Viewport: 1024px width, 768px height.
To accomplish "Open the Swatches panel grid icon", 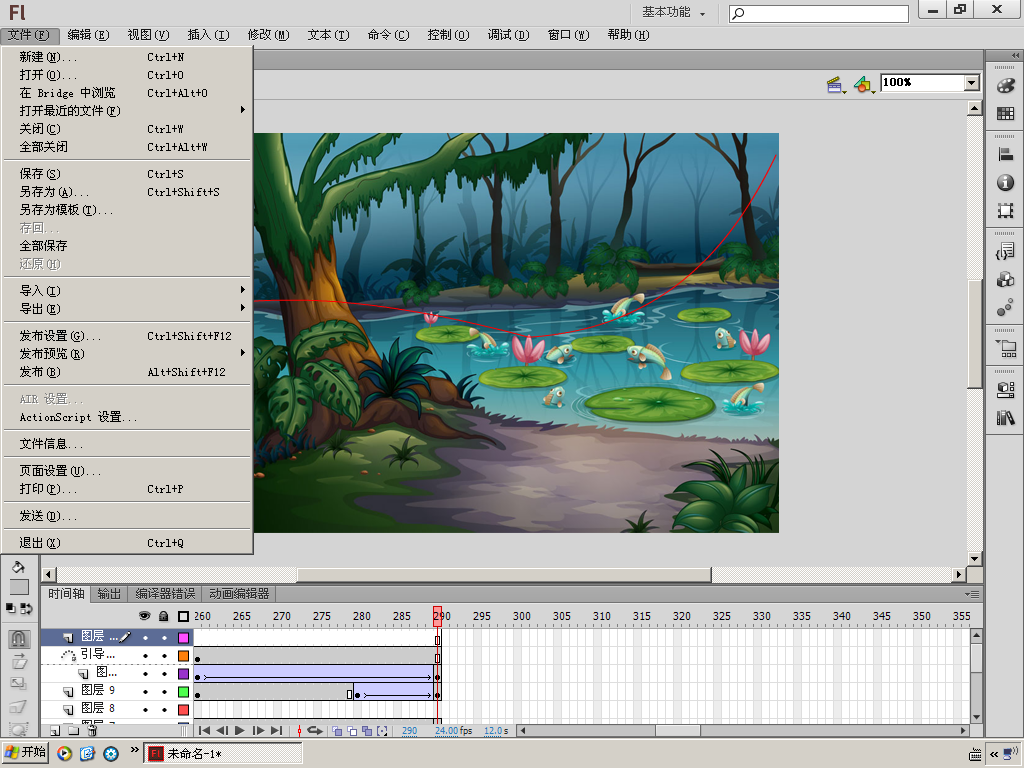I will [x=1005, y=114].
